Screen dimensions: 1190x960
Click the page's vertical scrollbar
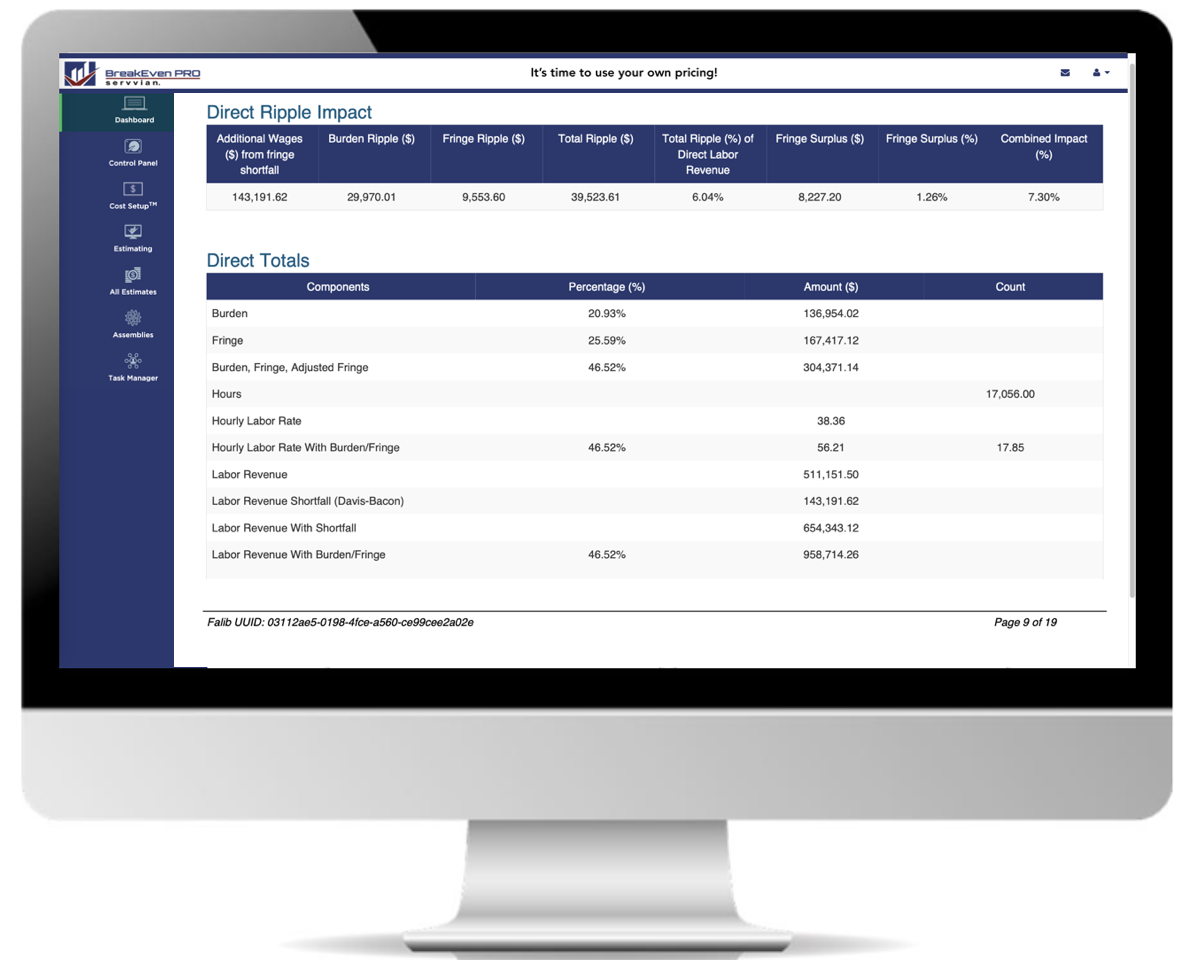click(x=1131, y=330)
